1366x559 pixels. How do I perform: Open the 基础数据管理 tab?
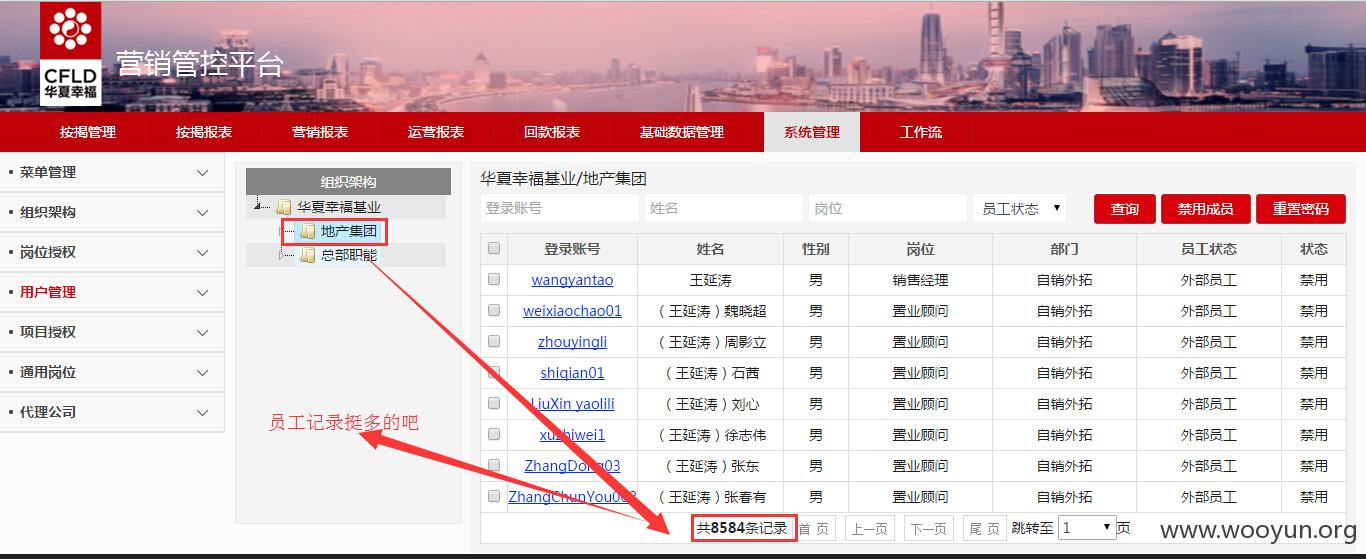682,132
